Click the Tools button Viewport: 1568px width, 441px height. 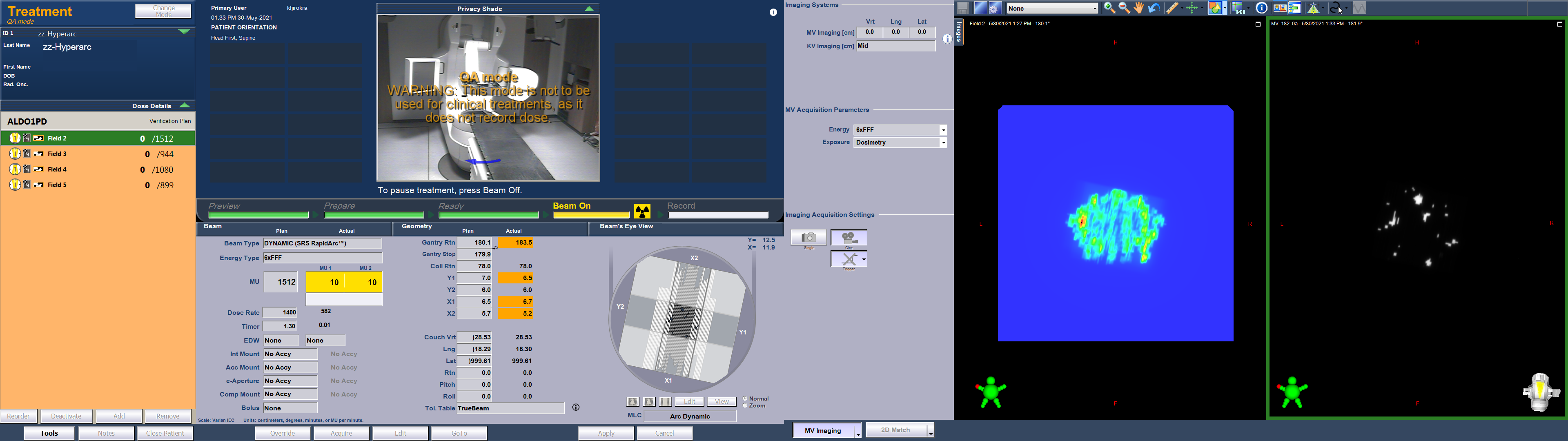49,433
